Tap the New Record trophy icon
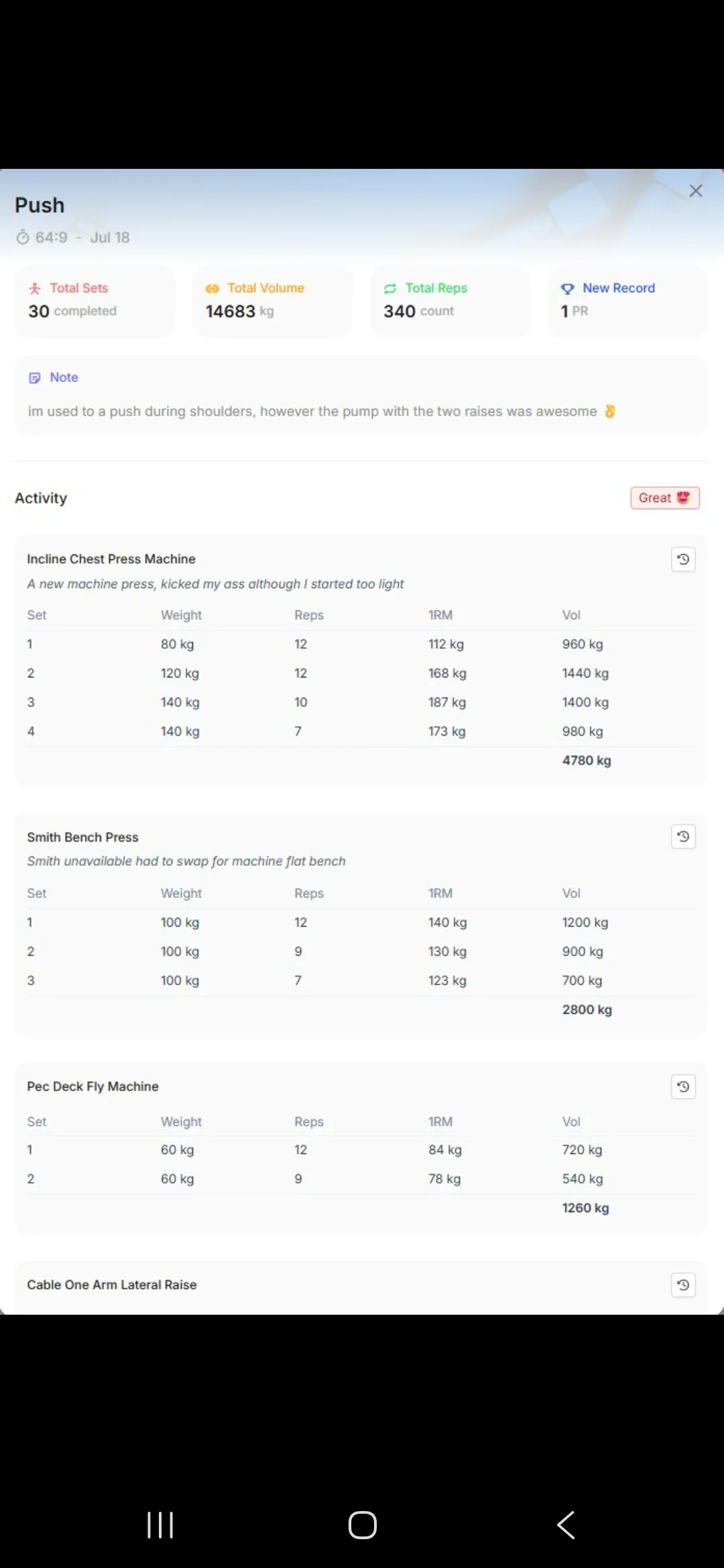This screenshot has height=1568, width=724. (x=568, y=289)
